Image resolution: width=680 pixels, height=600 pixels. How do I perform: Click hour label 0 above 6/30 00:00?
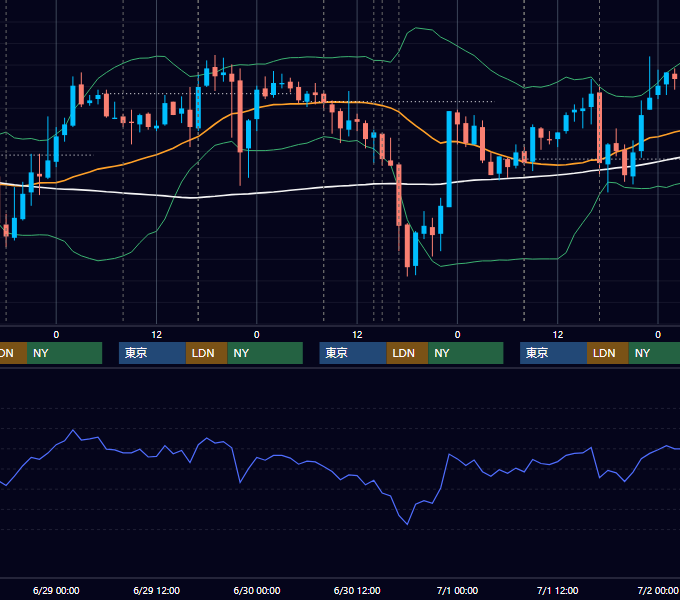[257, 335]
